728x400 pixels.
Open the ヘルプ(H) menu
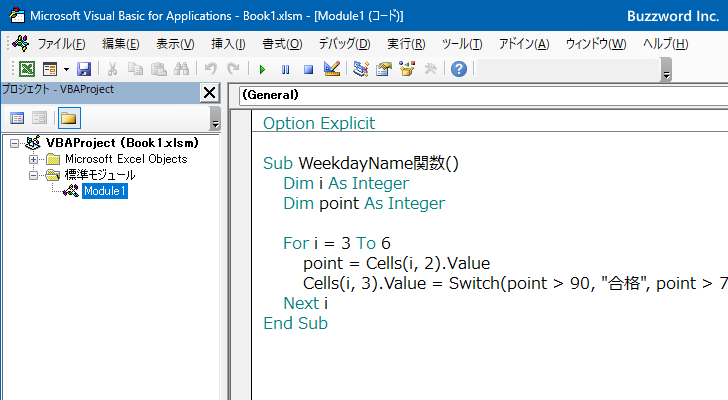(665, 44)
